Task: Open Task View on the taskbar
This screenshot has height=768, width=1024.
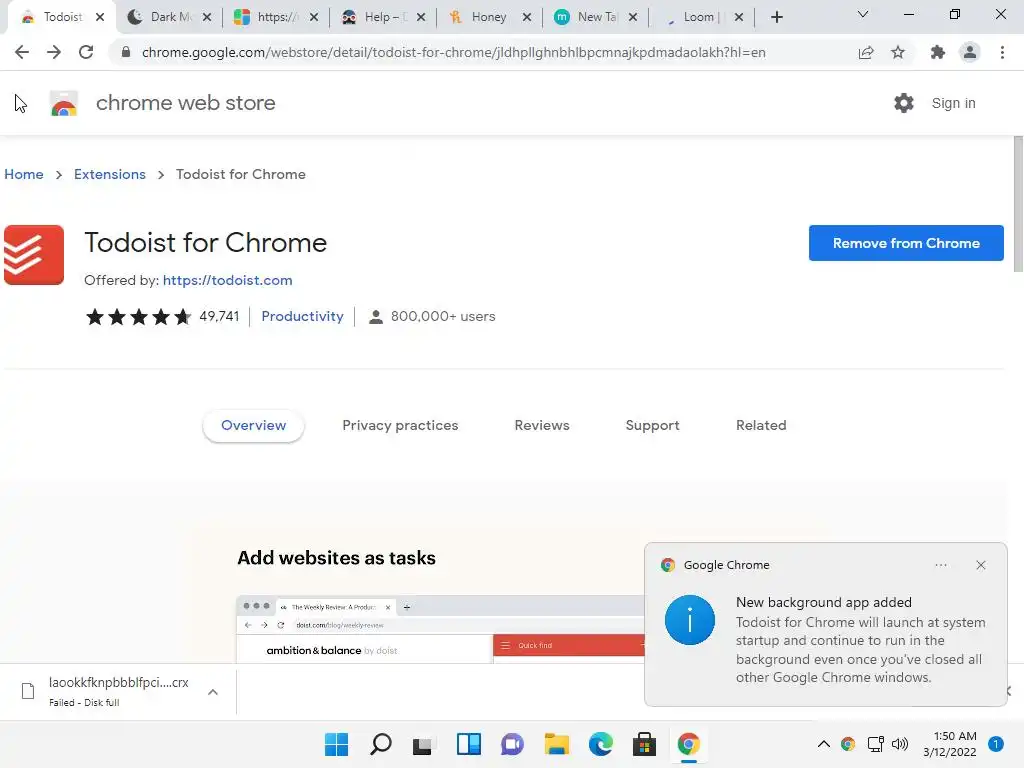Action: point(423,744)
